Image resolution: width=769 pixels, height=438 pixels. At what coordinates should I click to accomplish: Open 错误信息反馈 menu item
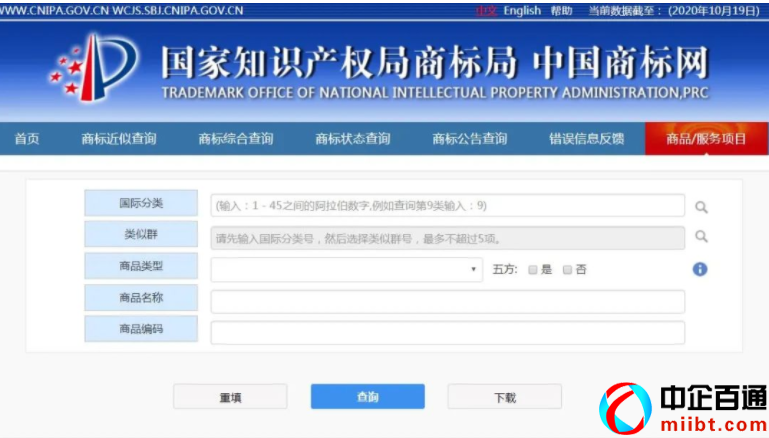[587, 139]
